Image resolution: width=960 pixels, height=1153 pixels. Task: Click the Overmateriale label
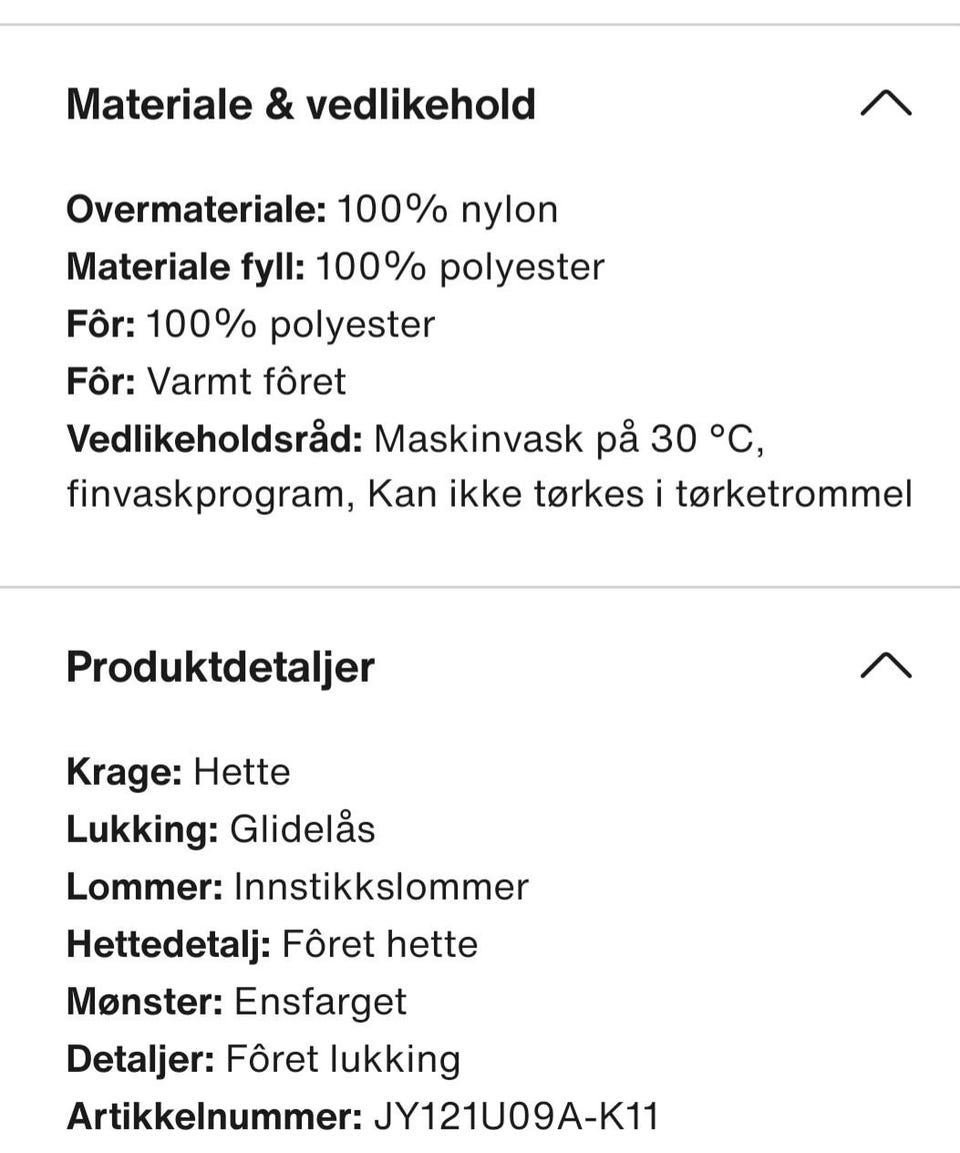pos(196,210)
